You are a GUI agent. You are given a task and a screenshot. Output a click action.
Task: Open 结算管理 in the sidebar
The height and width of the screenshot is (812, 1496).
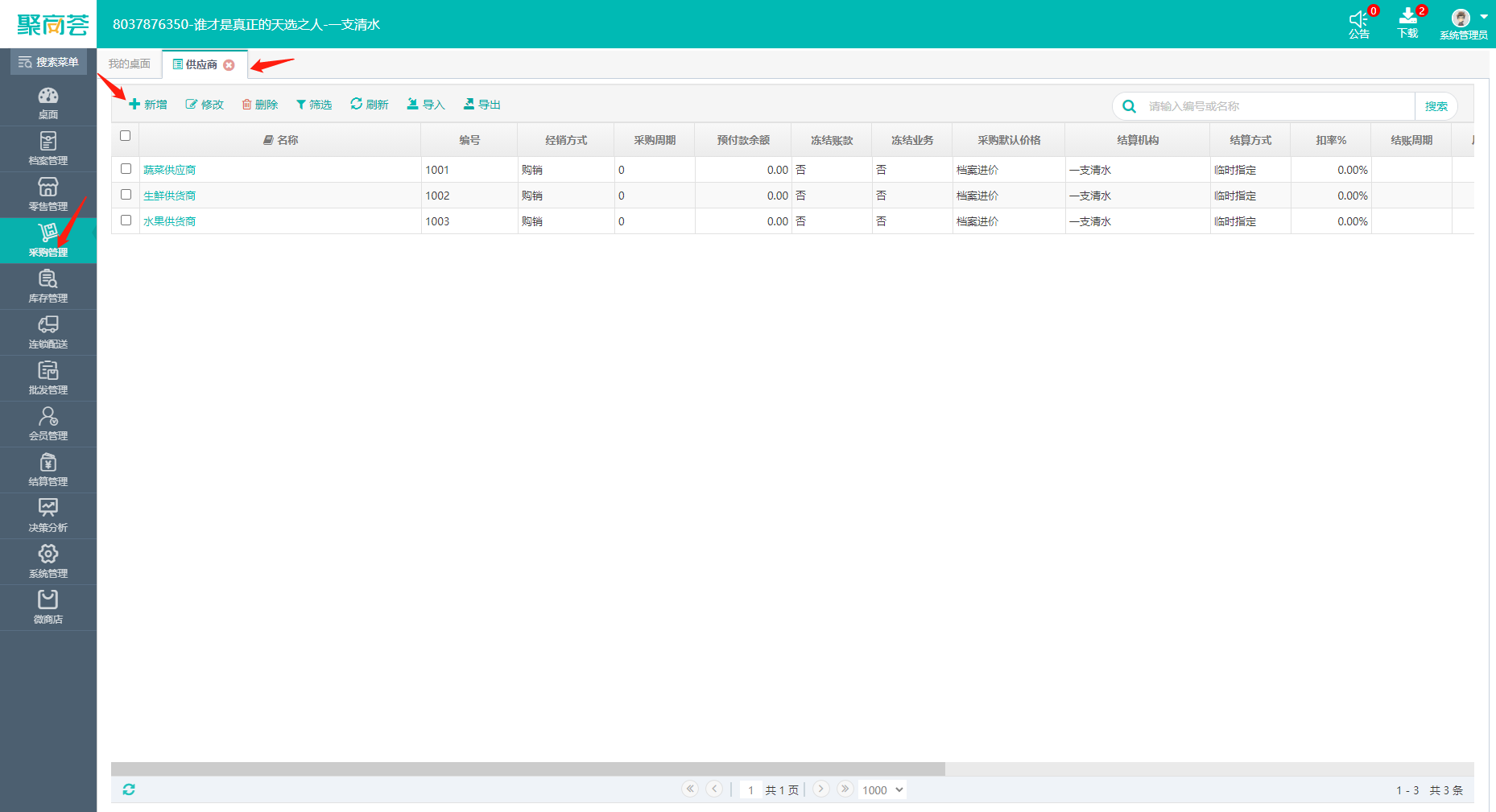tap(48, 469)
